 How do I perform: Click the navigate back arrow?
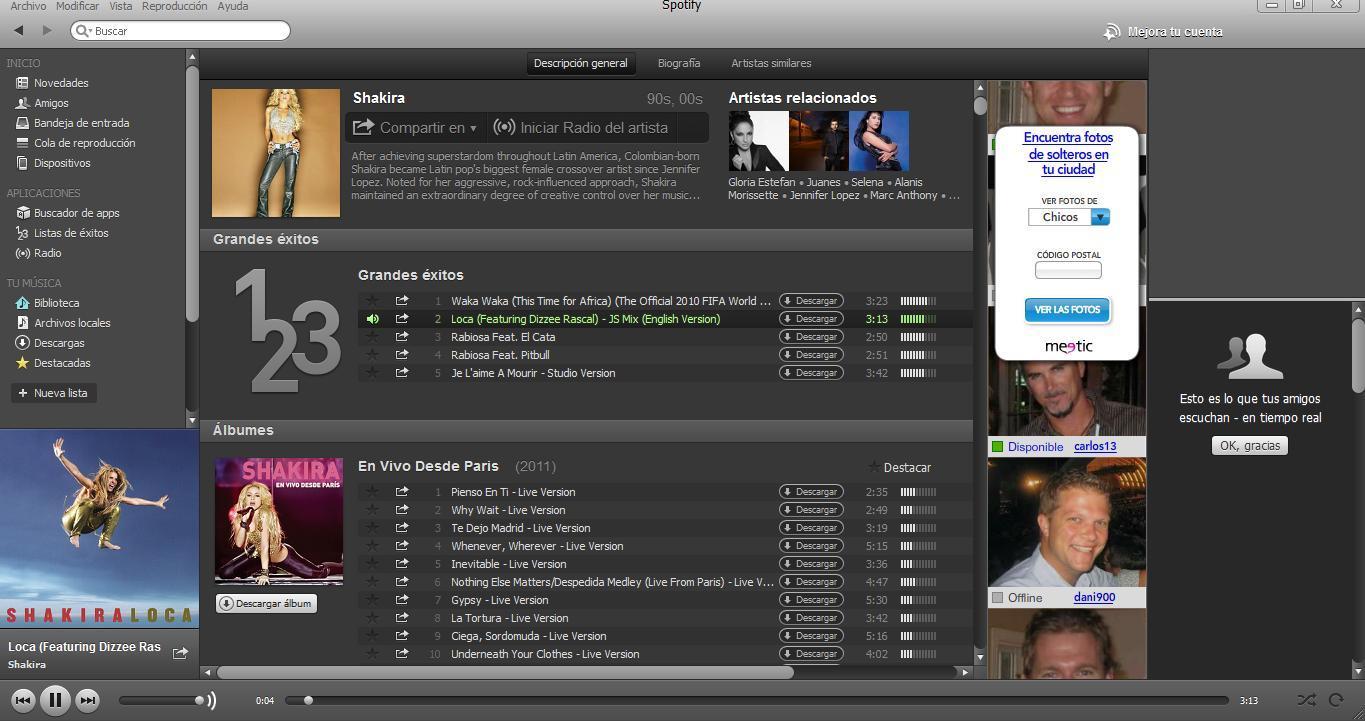[x=19, y=31]
